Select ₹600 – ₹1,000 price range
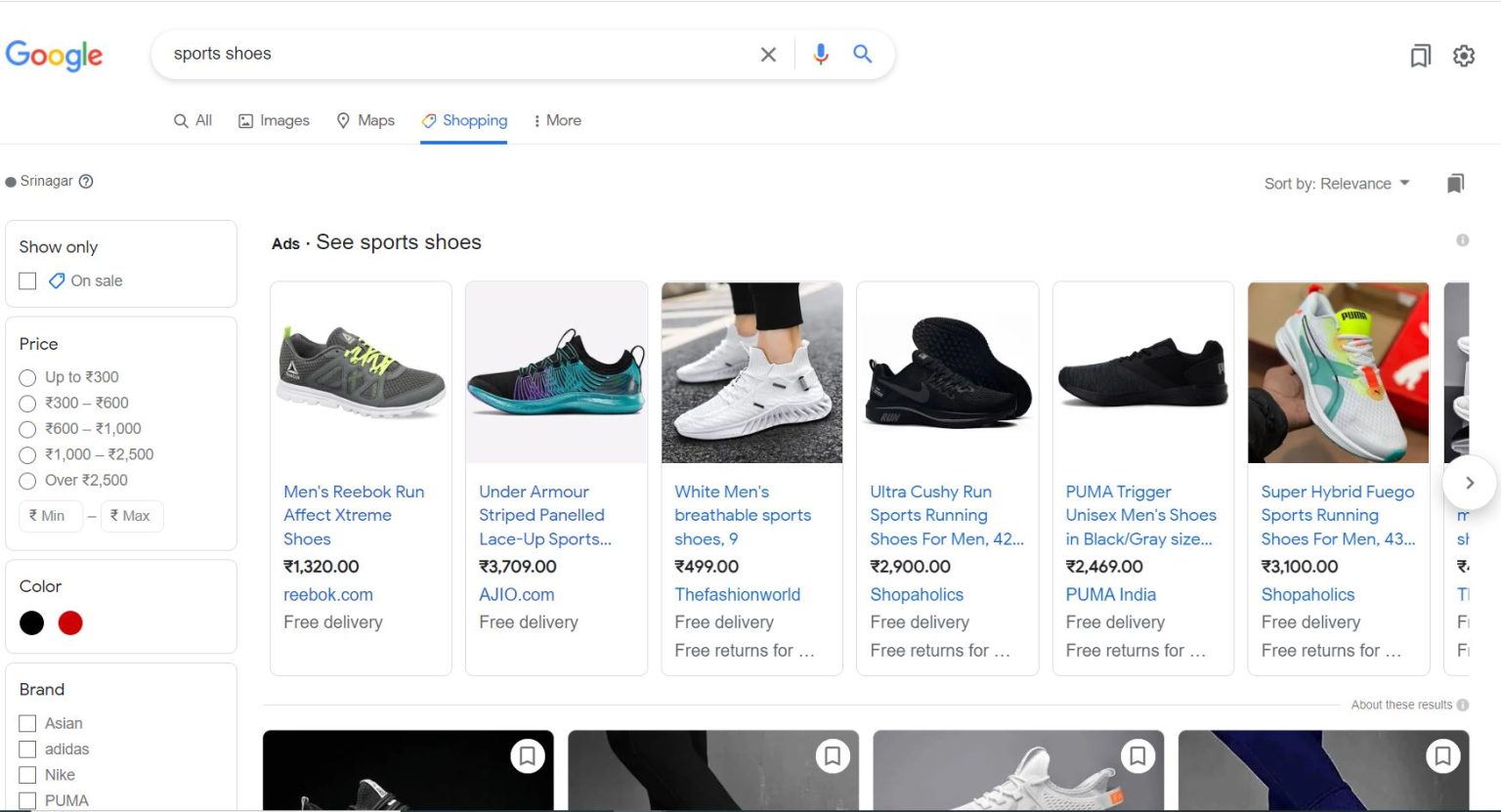Viewport: 1501px width, 812px height. (x=27, y=429)
